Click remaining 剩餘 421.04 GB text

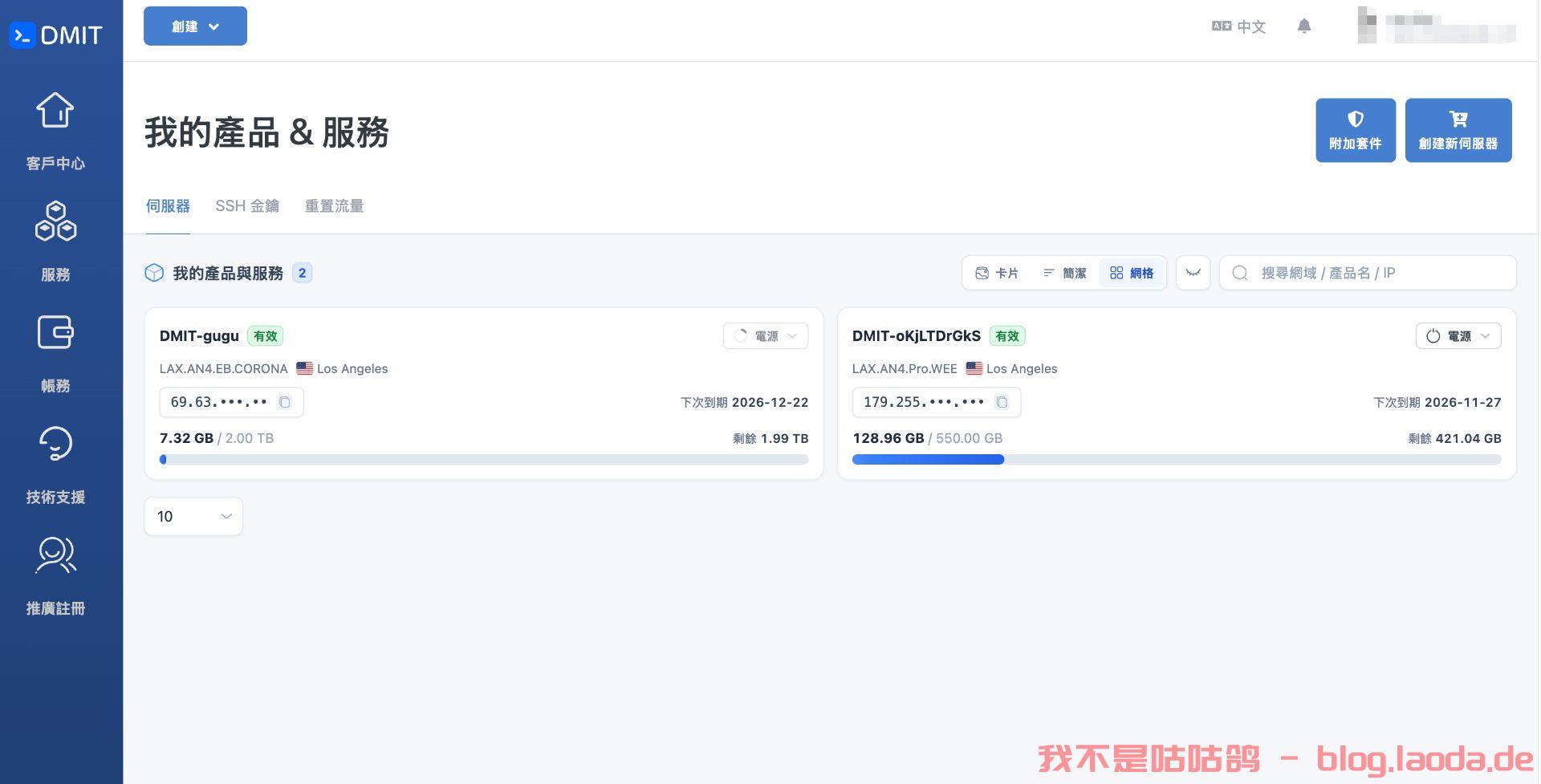coord(1454,438)
